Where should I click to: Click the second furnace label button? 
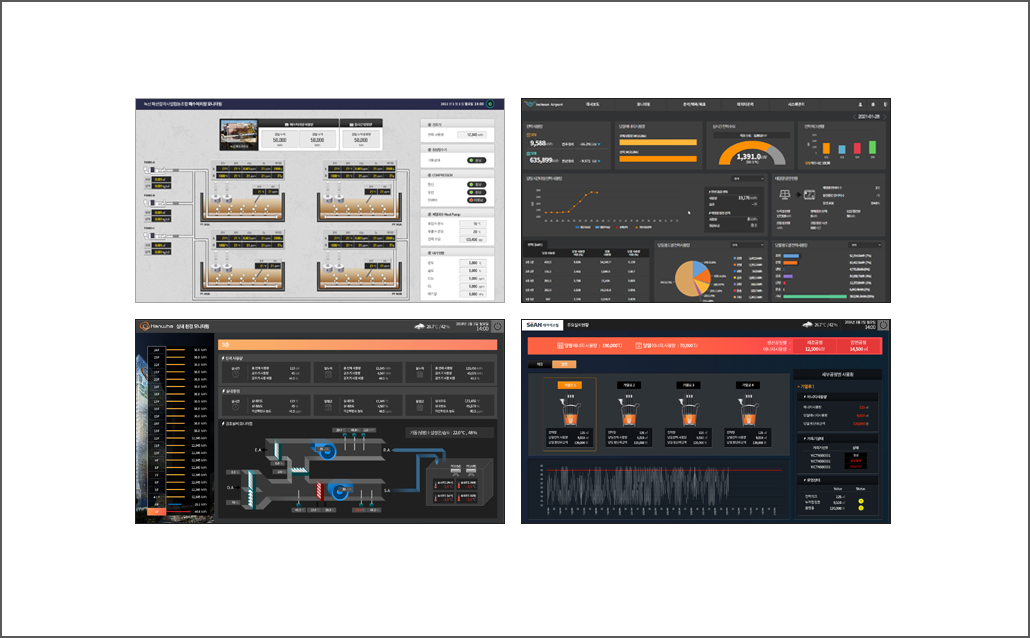pyautogui.click(x=629, y=385)
